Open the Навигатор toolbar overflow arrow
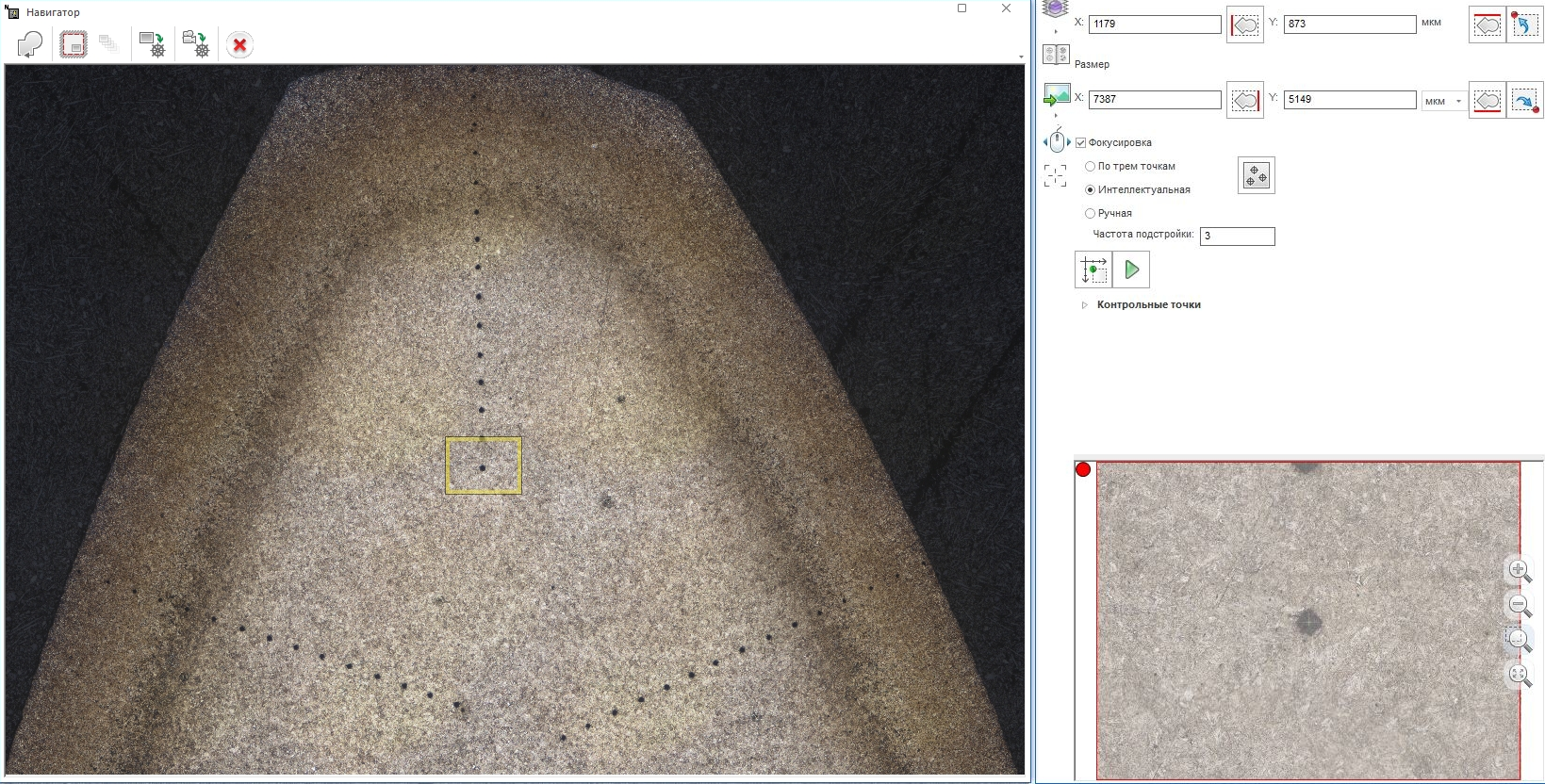This screenshot has width=1545, height=784. (x=1021, y=57)
